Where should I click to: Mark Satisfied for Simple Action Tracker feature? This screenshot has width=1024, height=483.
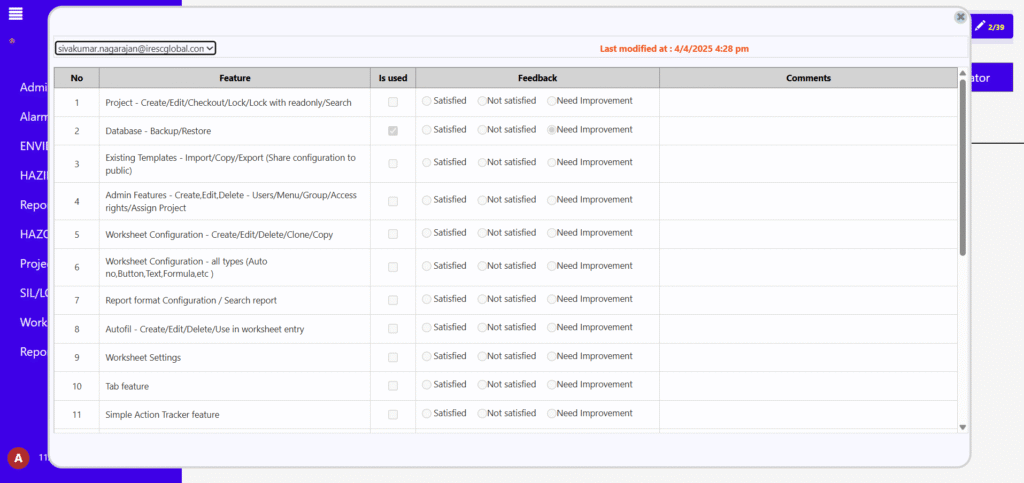click(428, 414)
